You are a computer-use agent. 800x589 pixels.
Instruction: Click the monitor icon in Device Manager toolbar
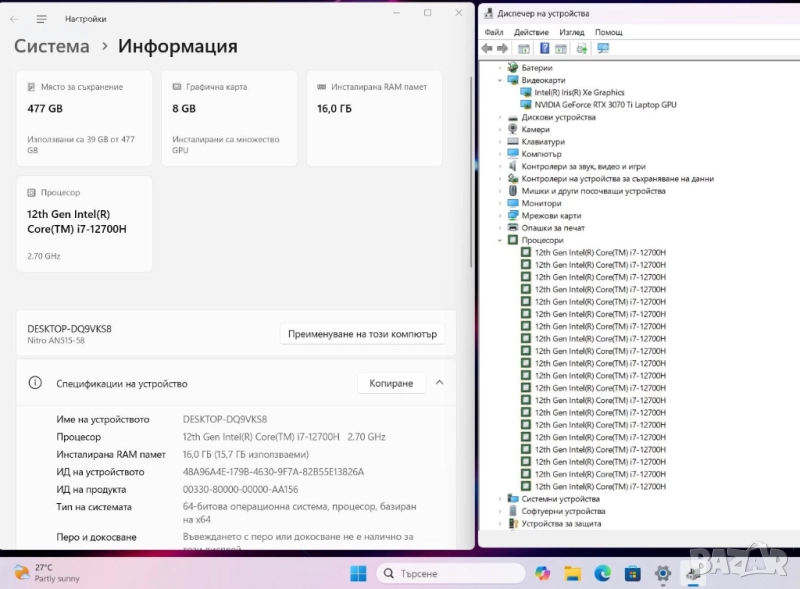pyautogui.click(x=603, y=48)
